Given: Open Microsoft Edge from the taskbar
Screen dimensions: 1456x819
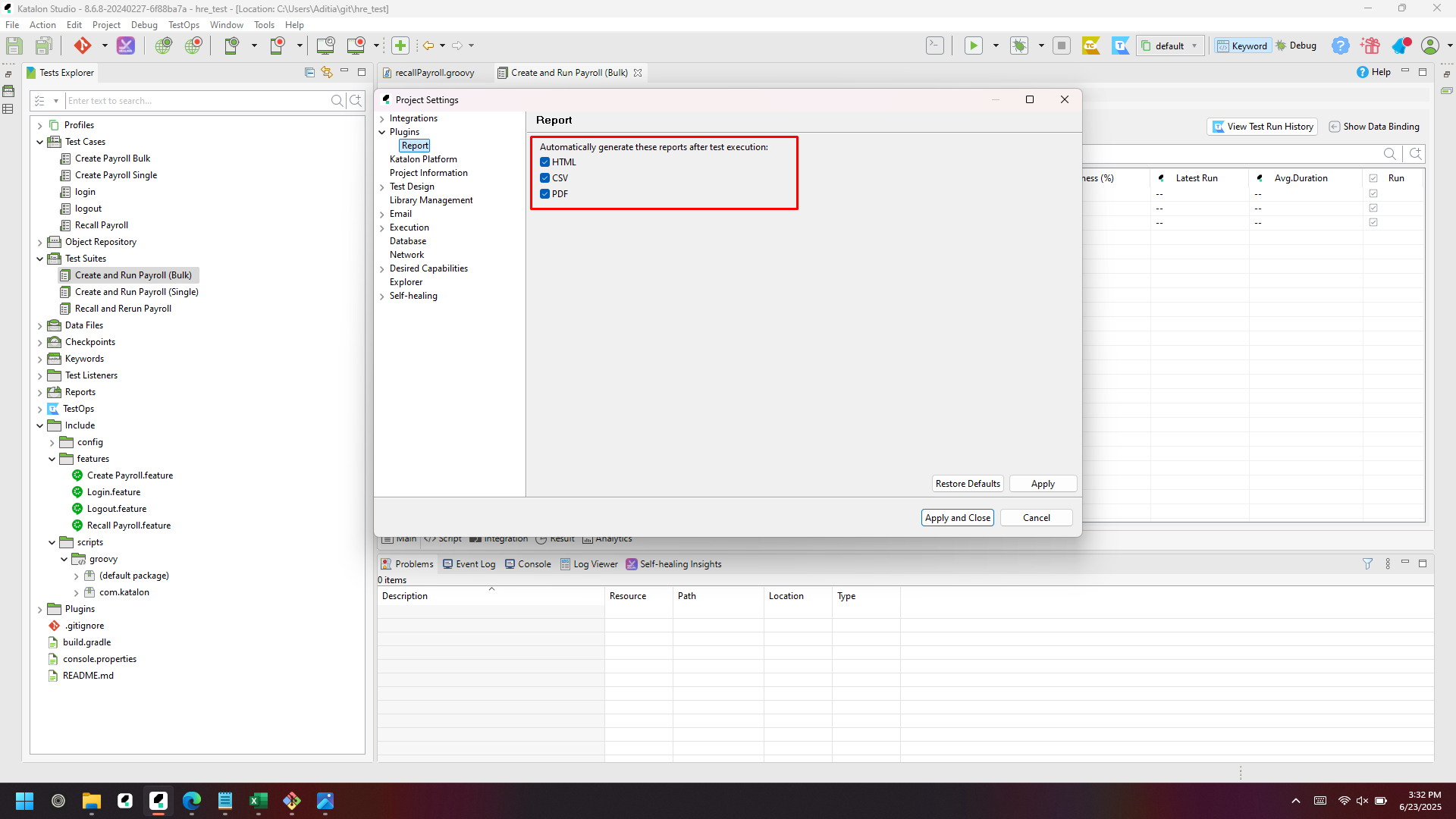Looking at the screenshot, I should [192, 801].
